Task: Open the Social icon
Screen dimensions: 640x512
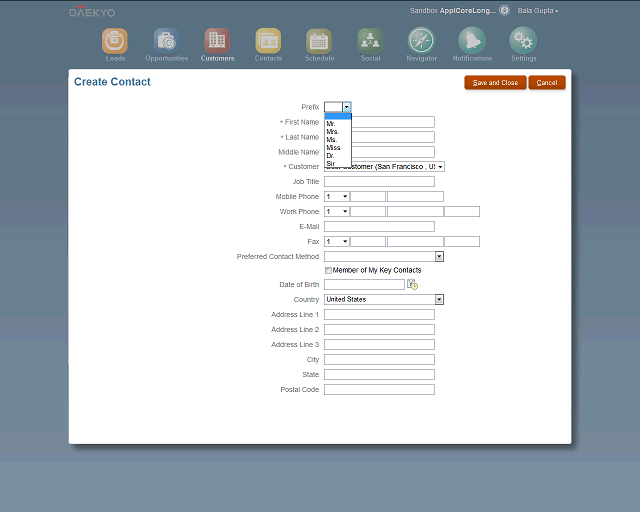Action: (370, 40)
